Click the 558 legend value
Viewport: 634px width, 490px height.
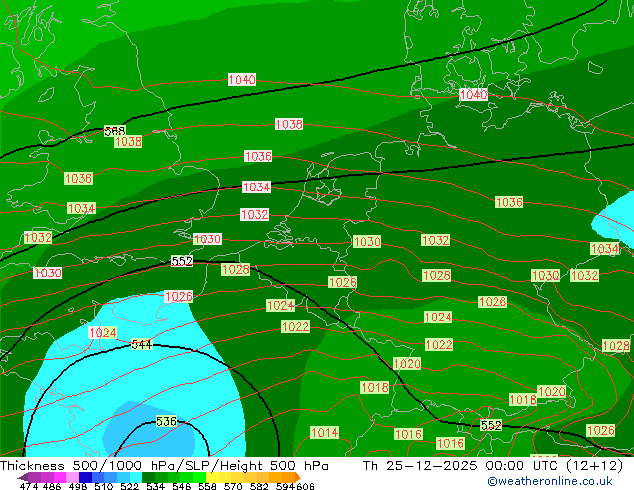click(x=207, y=486)
